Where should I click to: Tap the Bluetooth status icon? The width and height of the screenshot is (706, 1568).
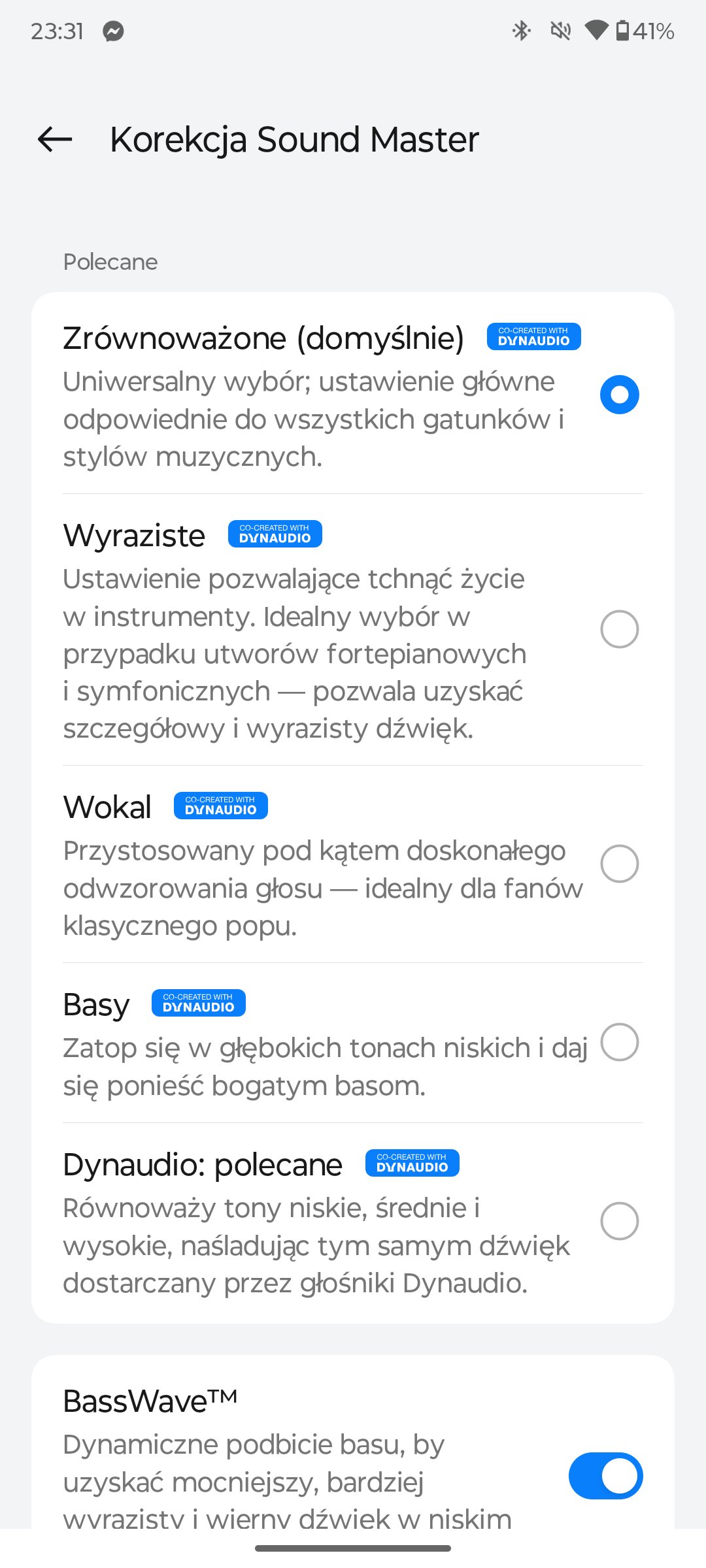click(521, 31)
